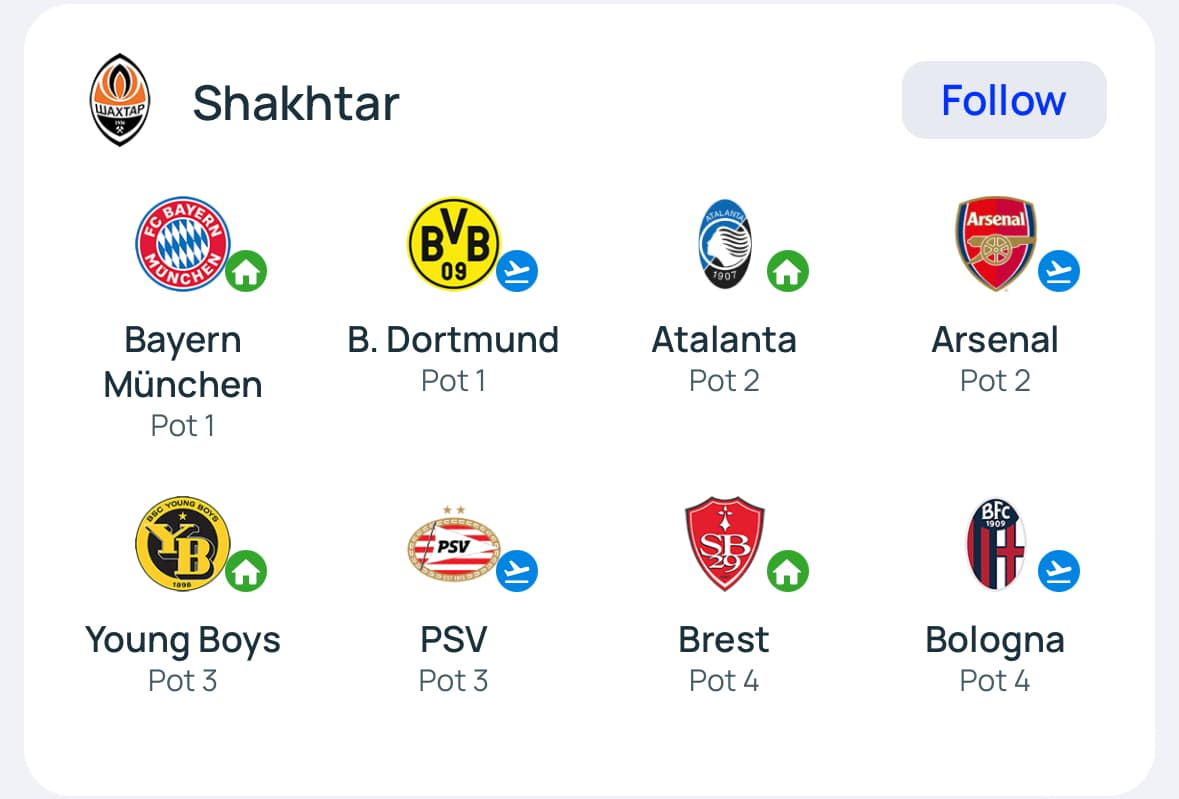Click the Bologna team name

tap(995, 640)
